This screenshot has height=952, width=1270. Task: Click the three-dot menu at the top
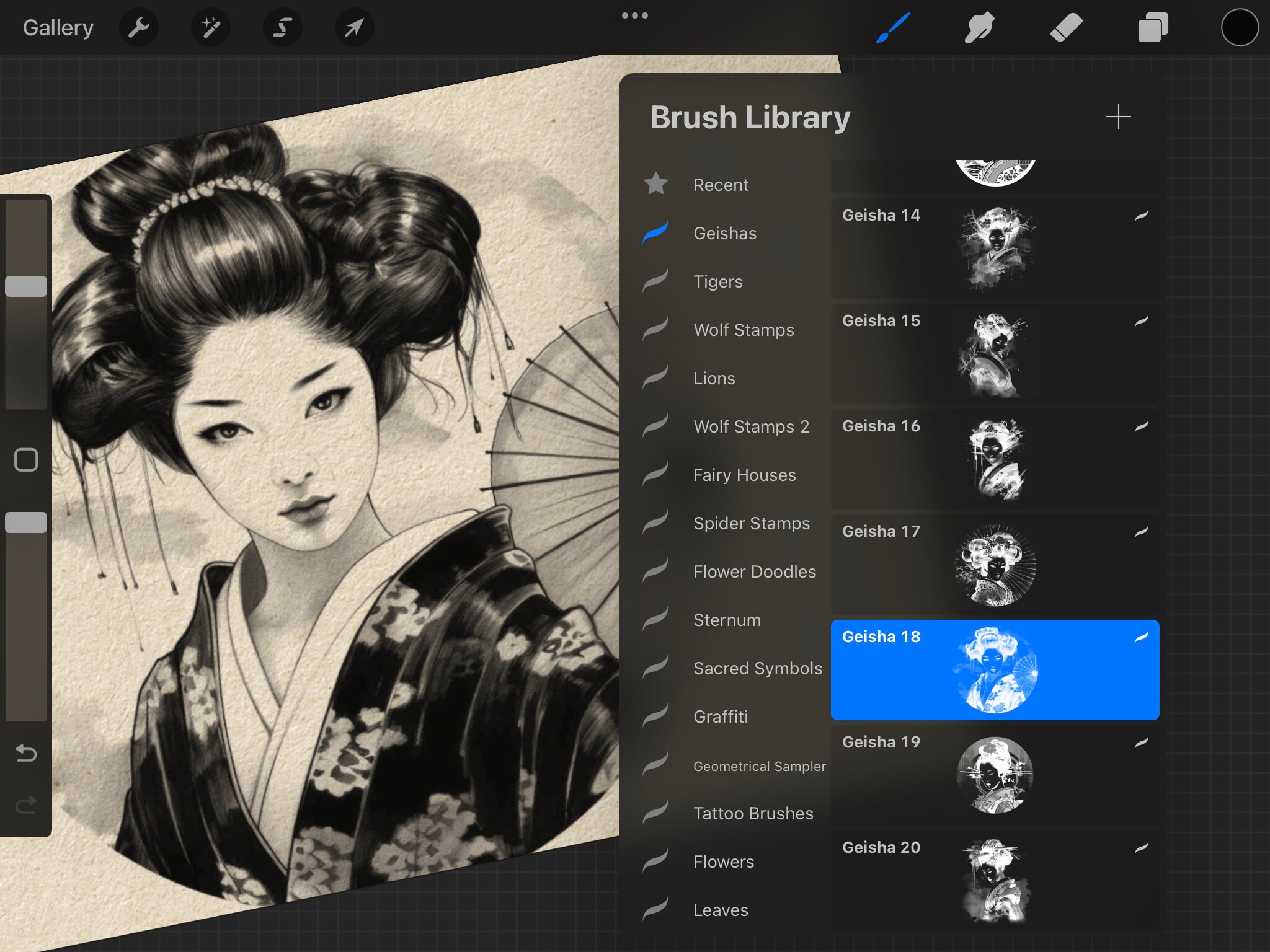[x=635, y=15]
